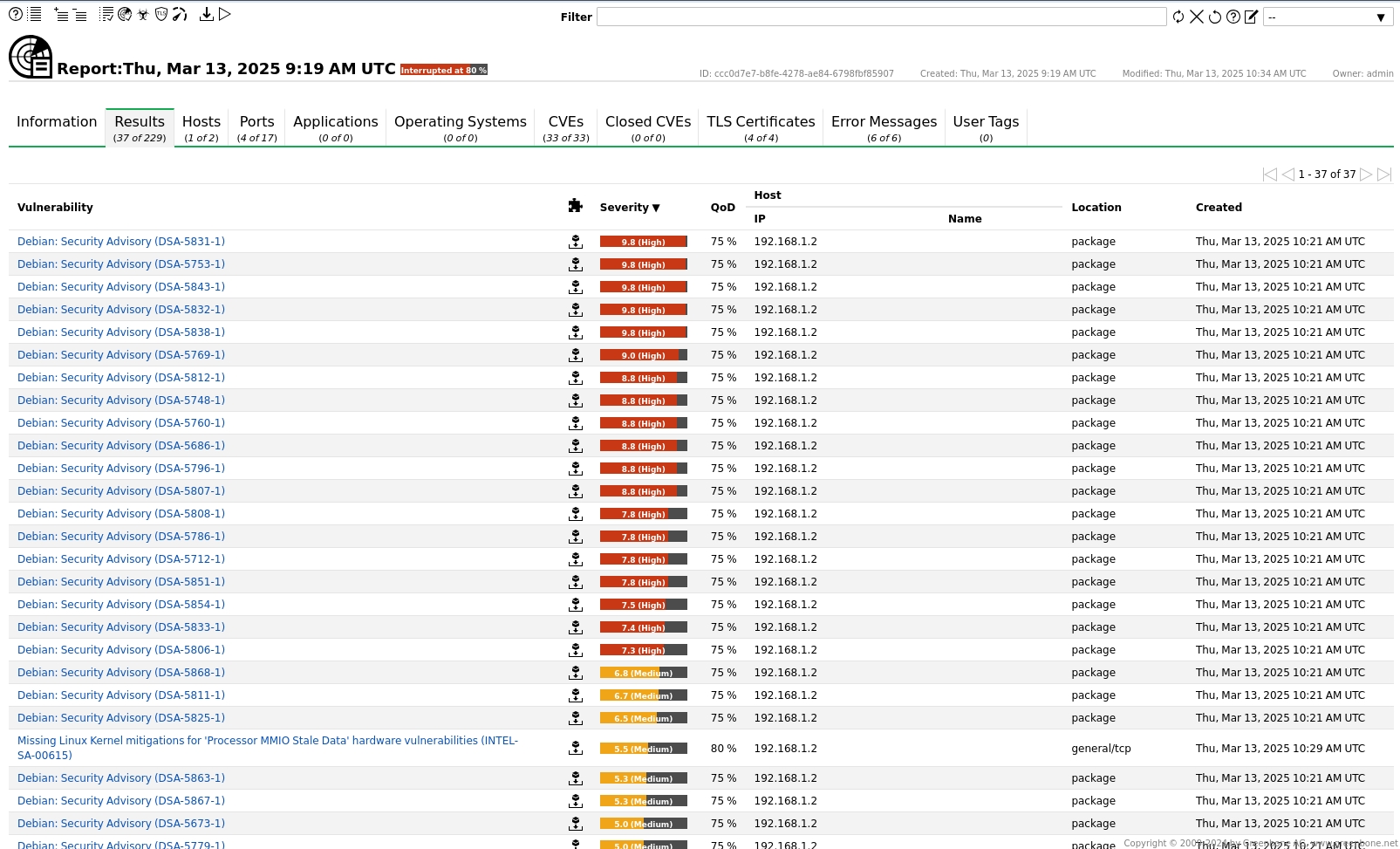Click the update filter refresh icon
The width and height of the screenshot is (1400, 849).
1178,17
